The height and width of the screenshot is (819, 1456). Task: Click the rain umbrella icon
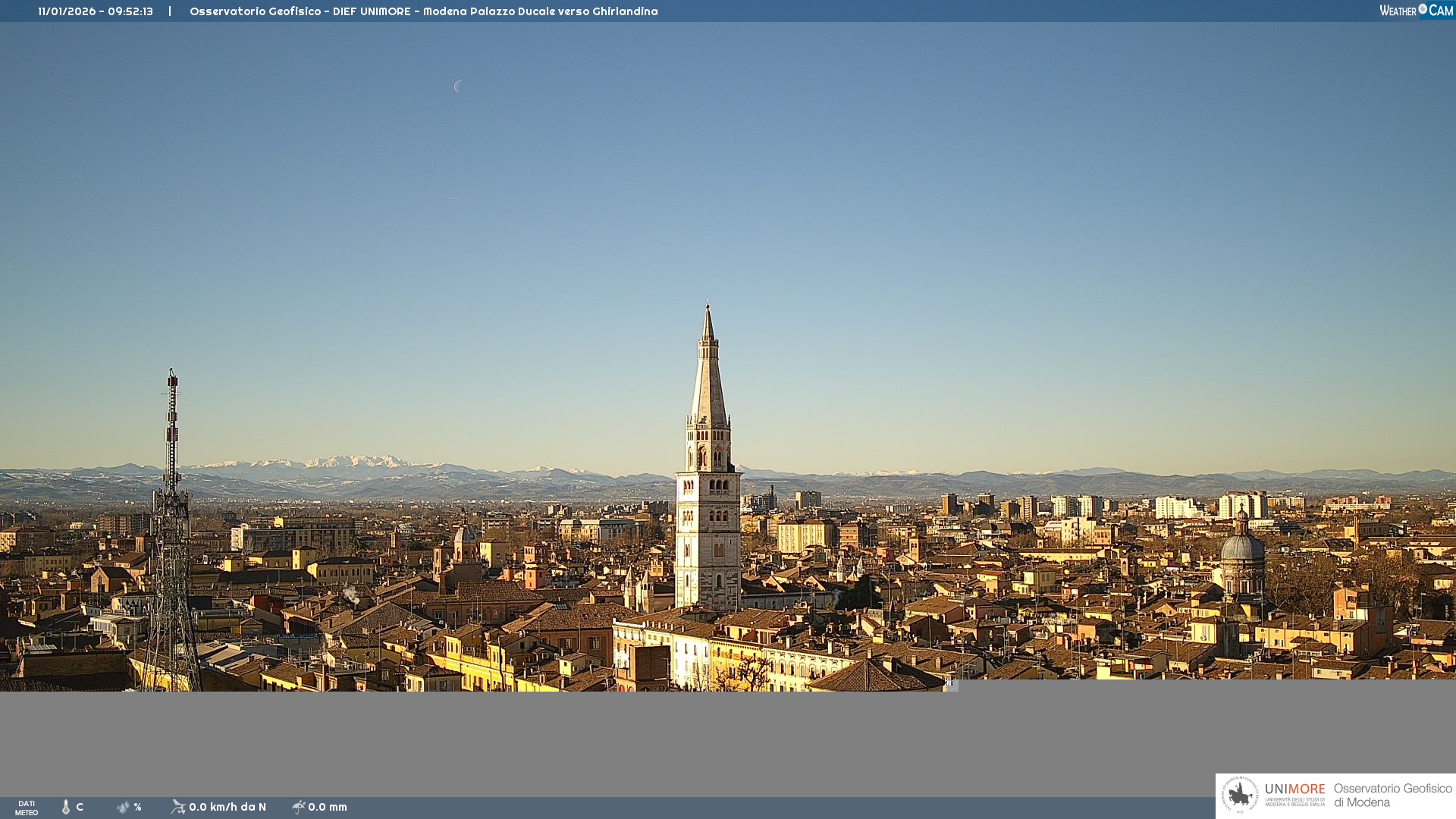click(x=298, y=807)
